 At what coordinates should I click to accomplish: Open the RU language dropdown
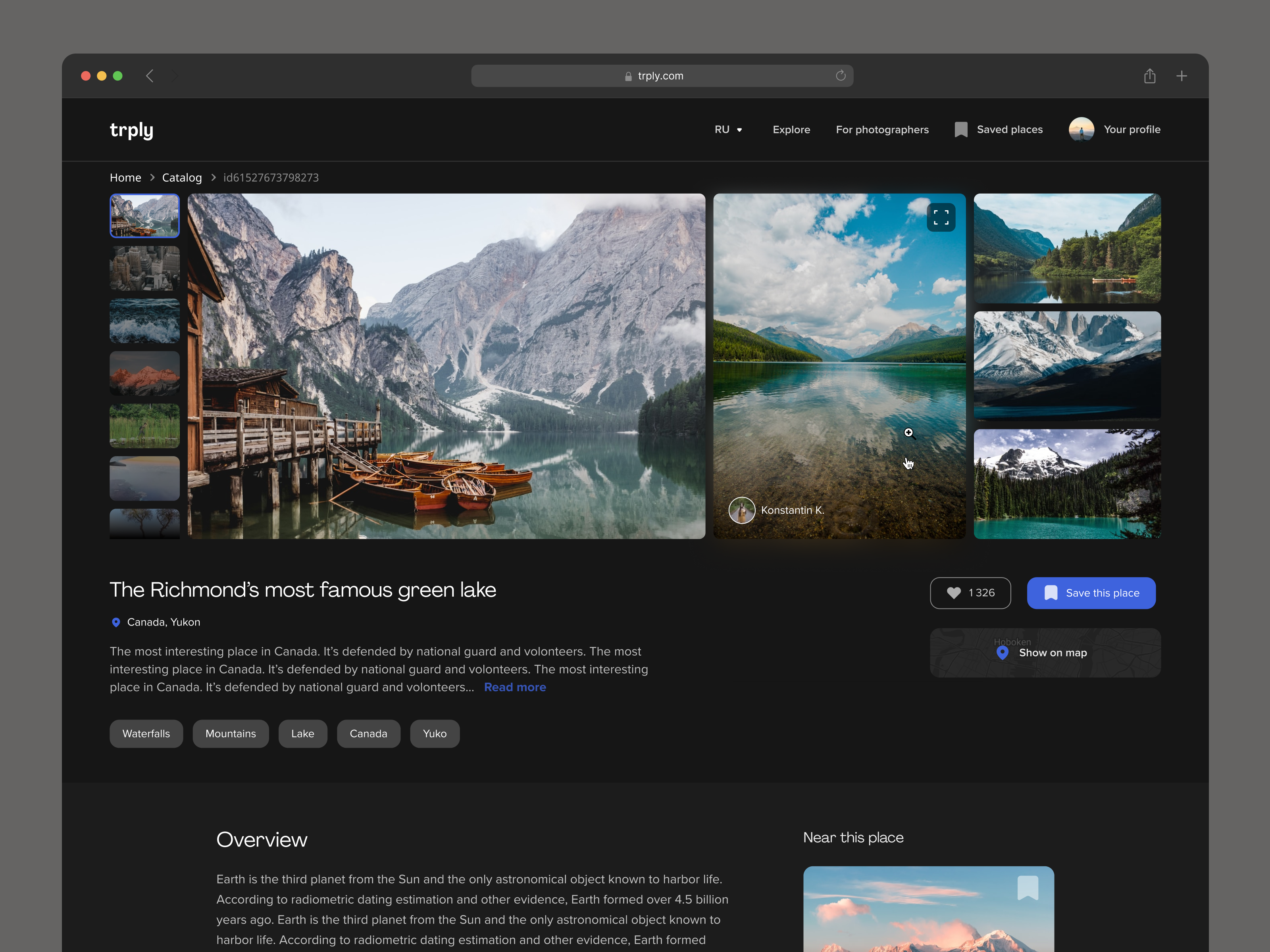(728, 130)
